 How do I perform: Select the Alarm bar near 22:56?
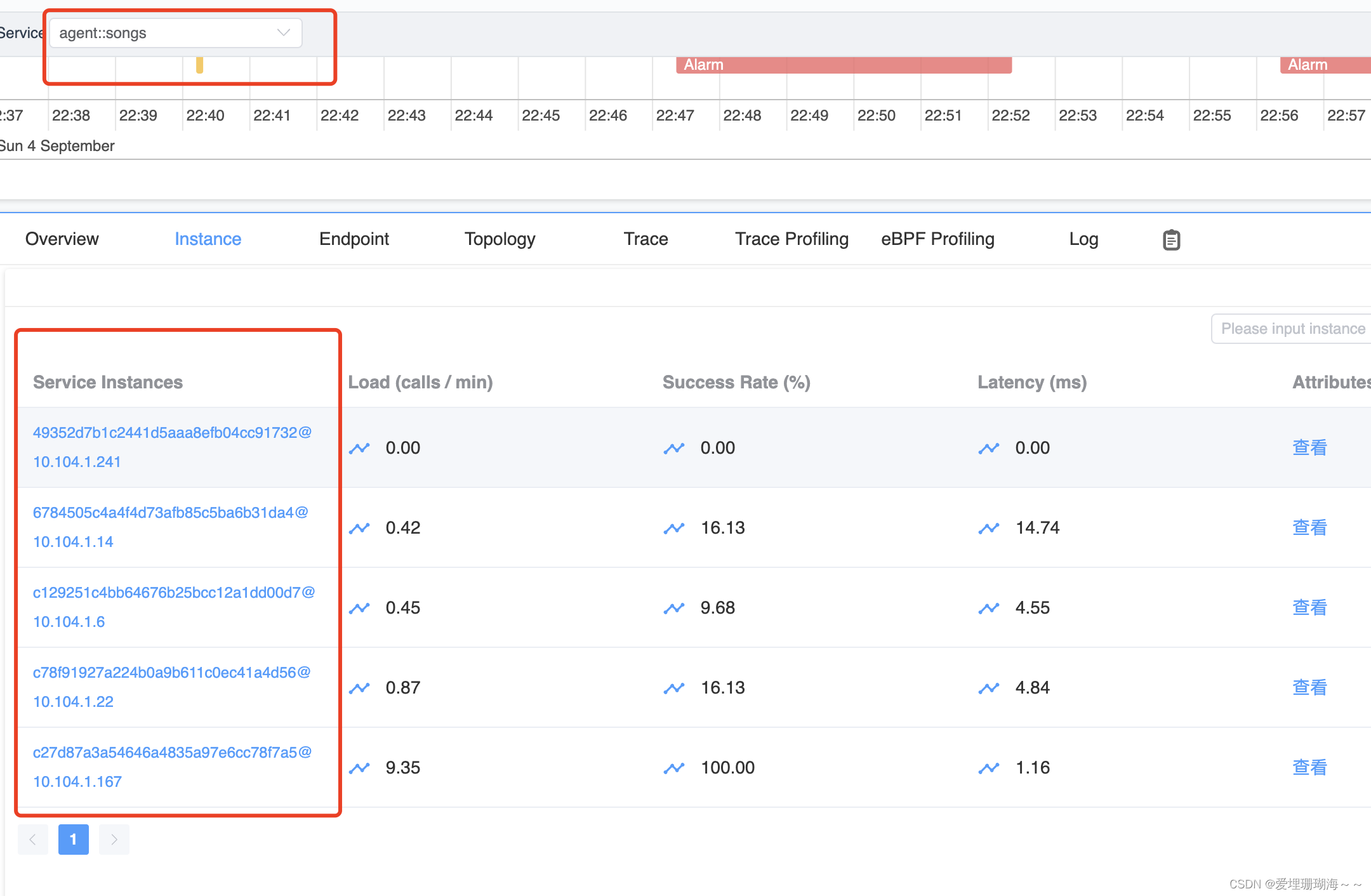click(1325, 65)
